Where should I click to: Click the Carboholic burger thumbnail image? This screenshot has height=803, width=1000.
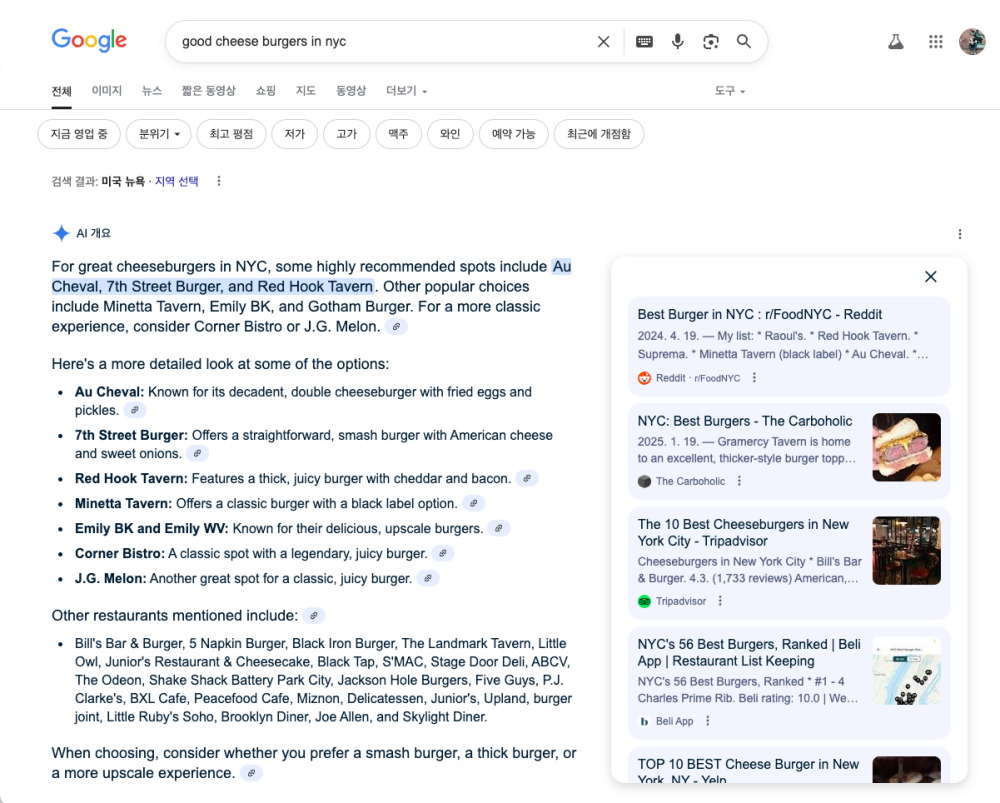[x=906, y=447]
